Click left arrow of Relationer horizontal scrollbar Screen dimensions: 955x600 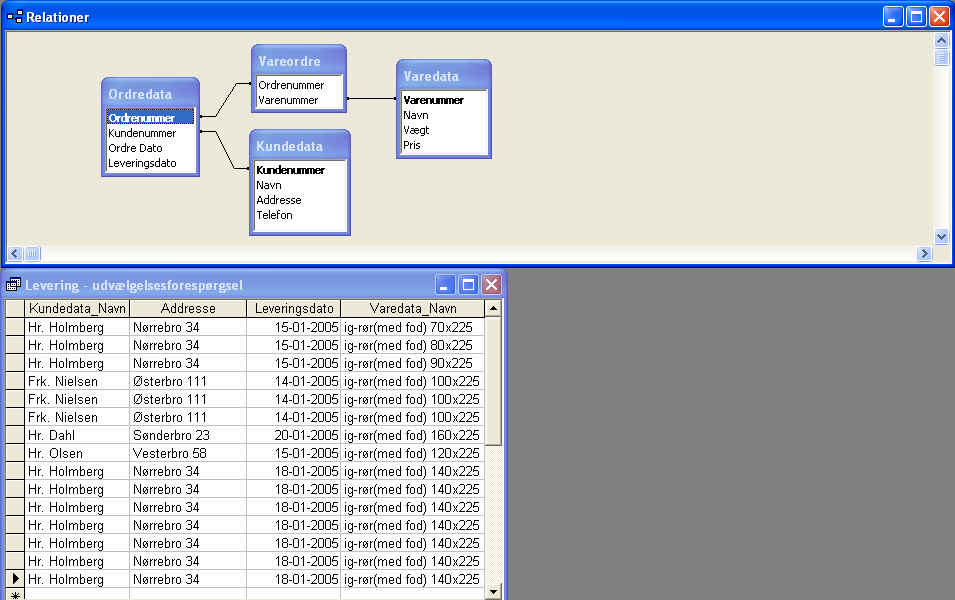coord(15,254)
